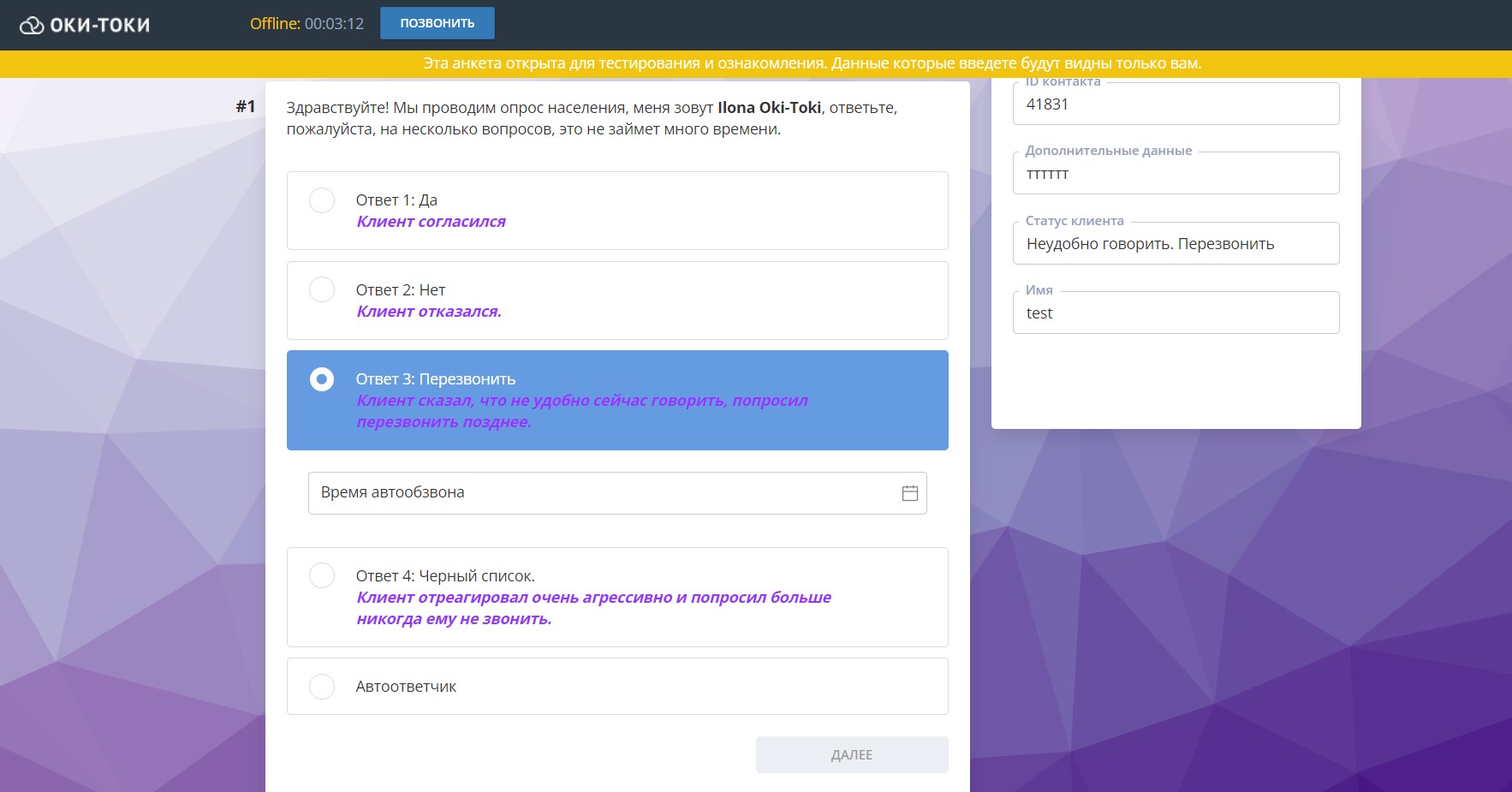Click the Имя field containing test

coord(1175,313)
